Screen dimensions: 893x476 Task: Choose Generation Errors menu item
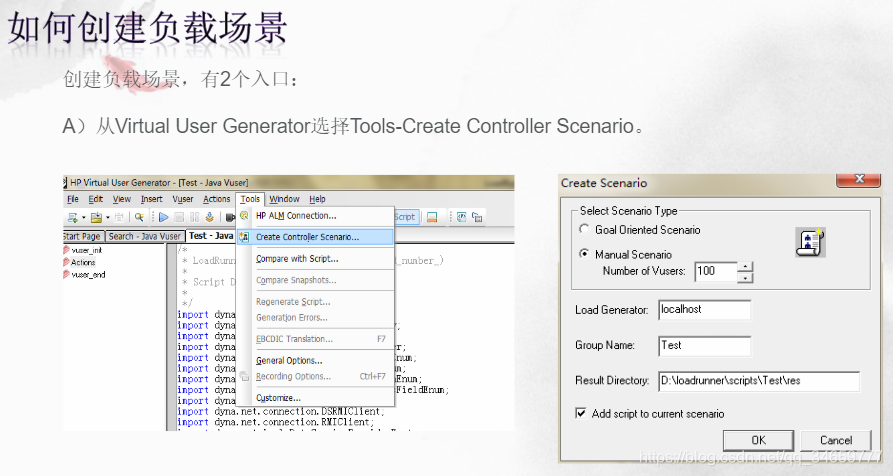tap(316, 318)
